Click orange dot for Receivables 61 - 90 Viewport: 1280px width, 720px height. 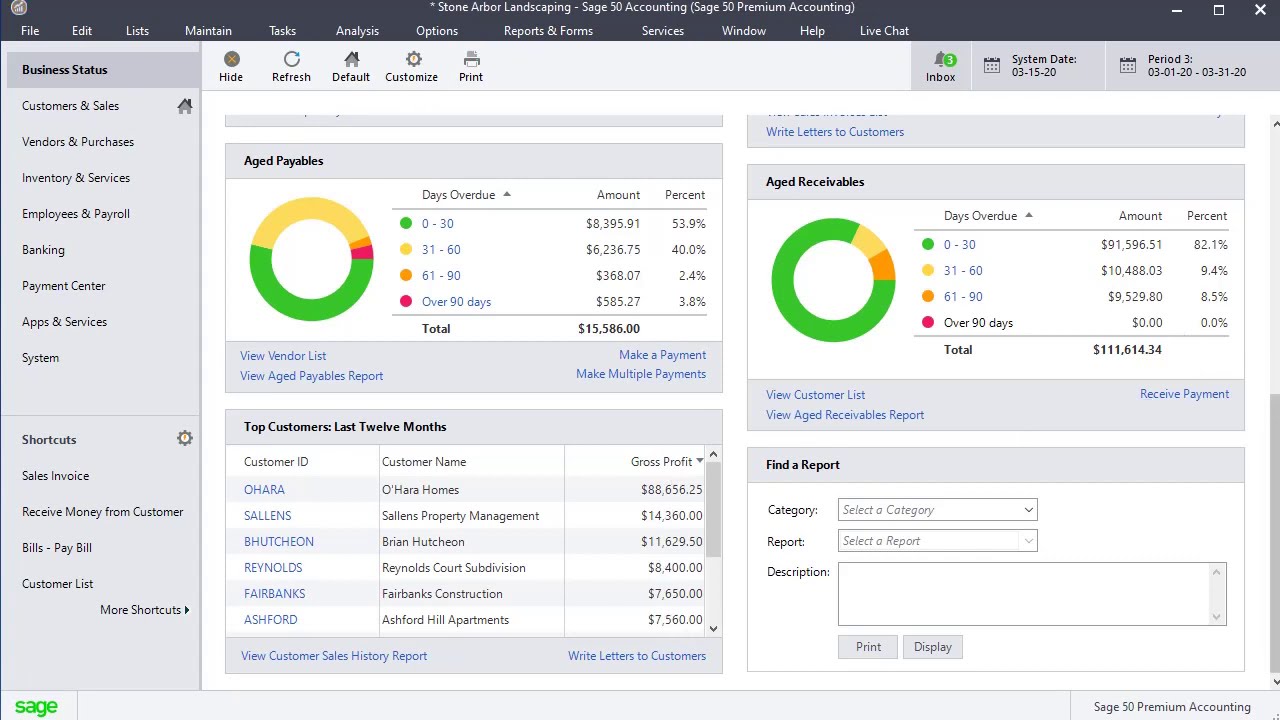tap(928, 297)
